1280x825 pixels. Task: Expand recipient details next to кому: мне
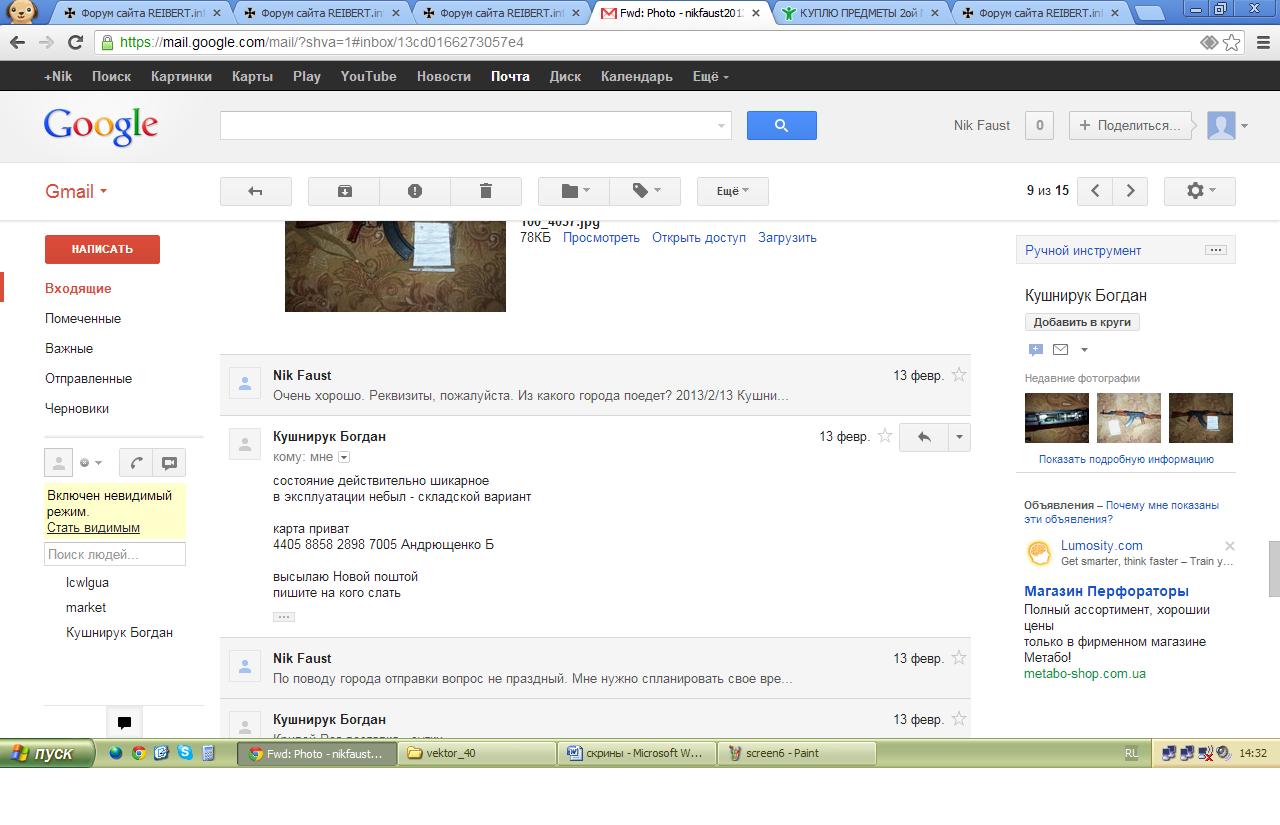click(344, 457)
